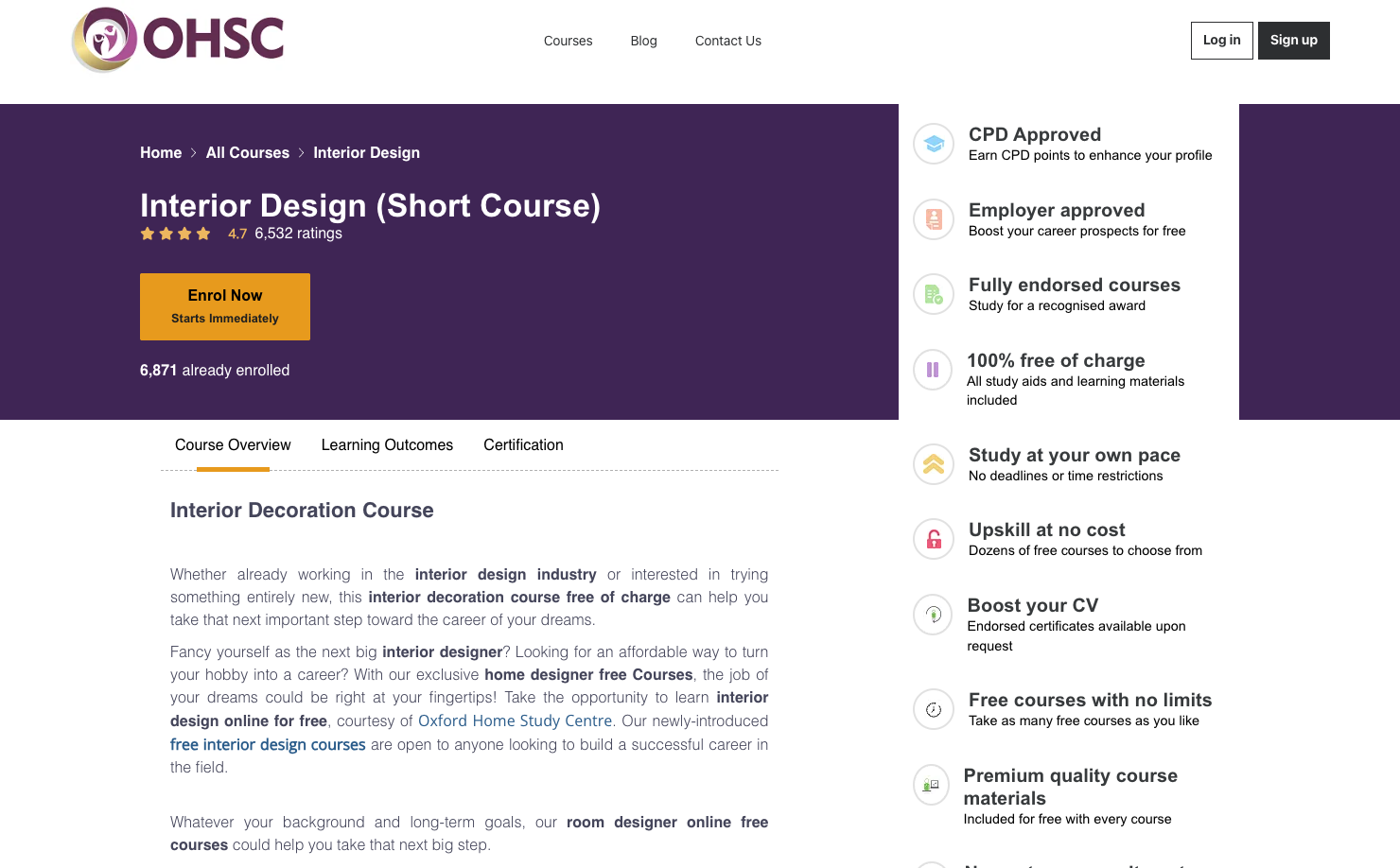This screenshot has width=1400, height=868.
Task: Open the Oxford Home Study Centre link
Action: [516, 720]
